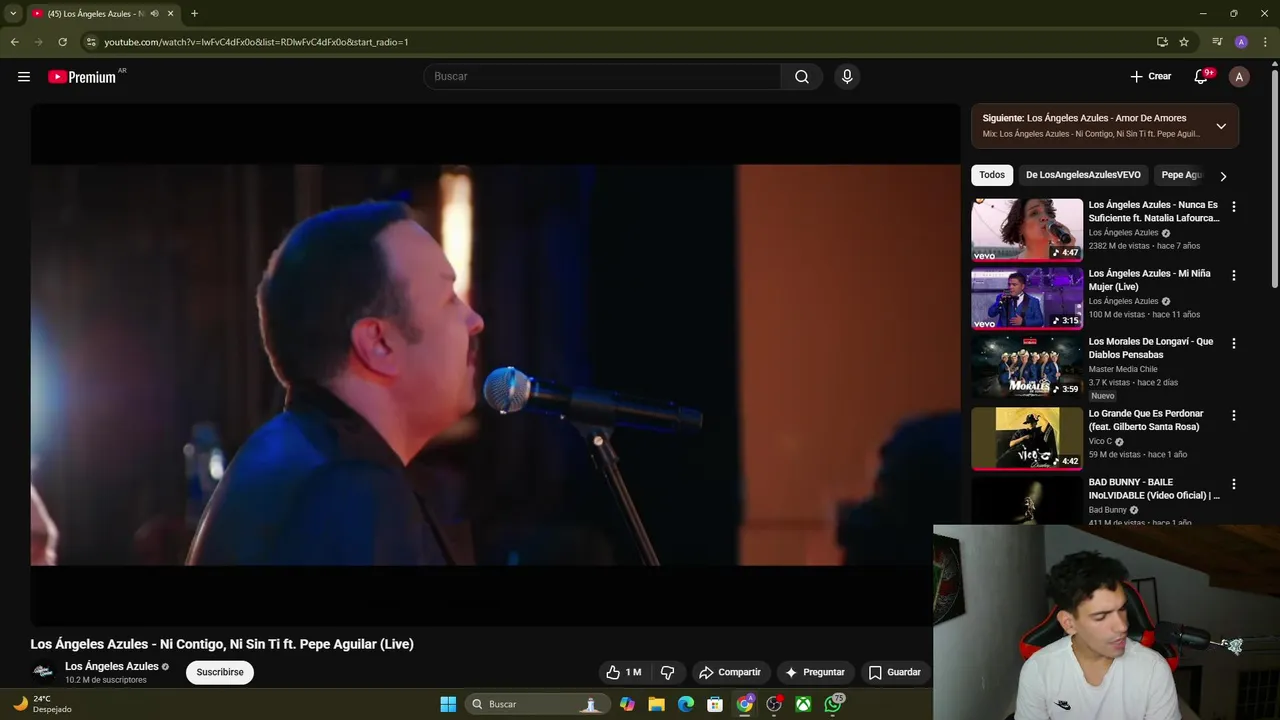The height and width of the screenshot is (720, 1280).
Task: Open the Los Ángeles Azules channel avatar
Action: tap(43, 671)
